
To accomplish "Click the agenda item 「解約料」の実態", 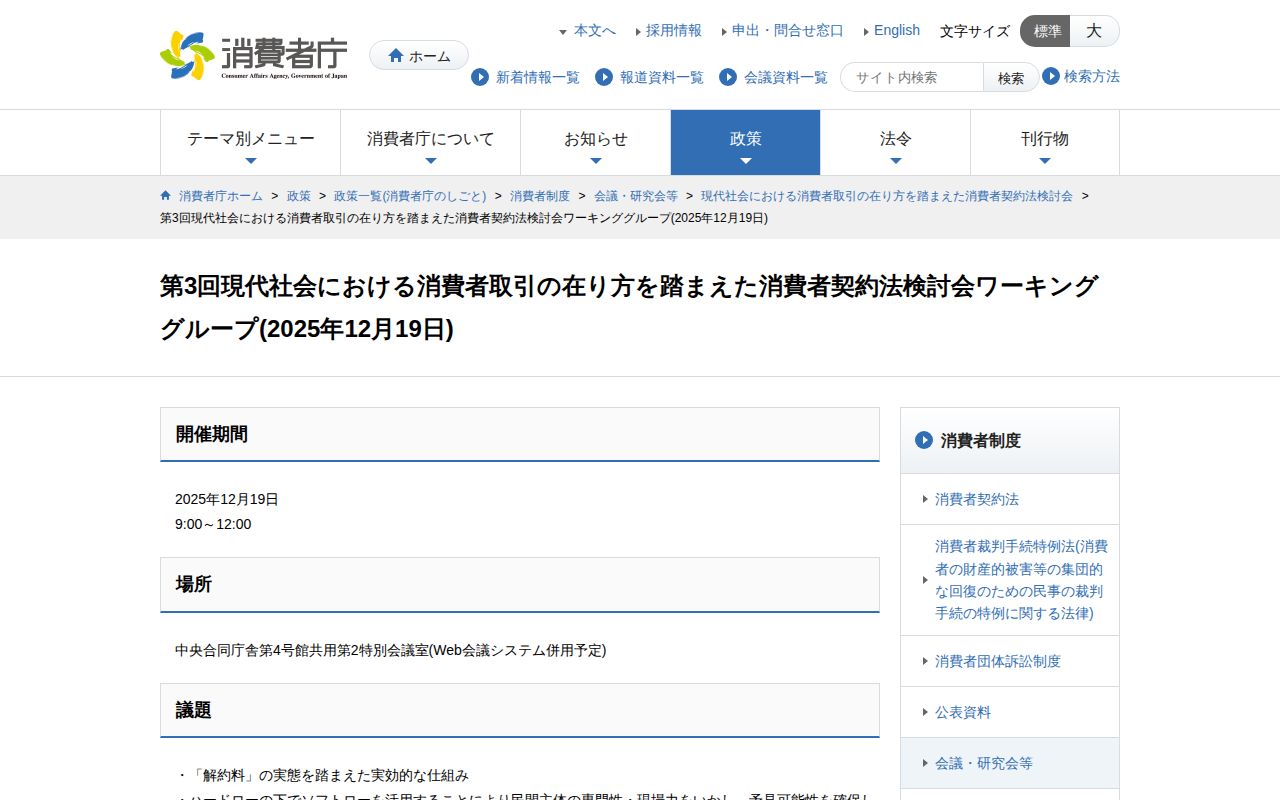I will [322, 775].
